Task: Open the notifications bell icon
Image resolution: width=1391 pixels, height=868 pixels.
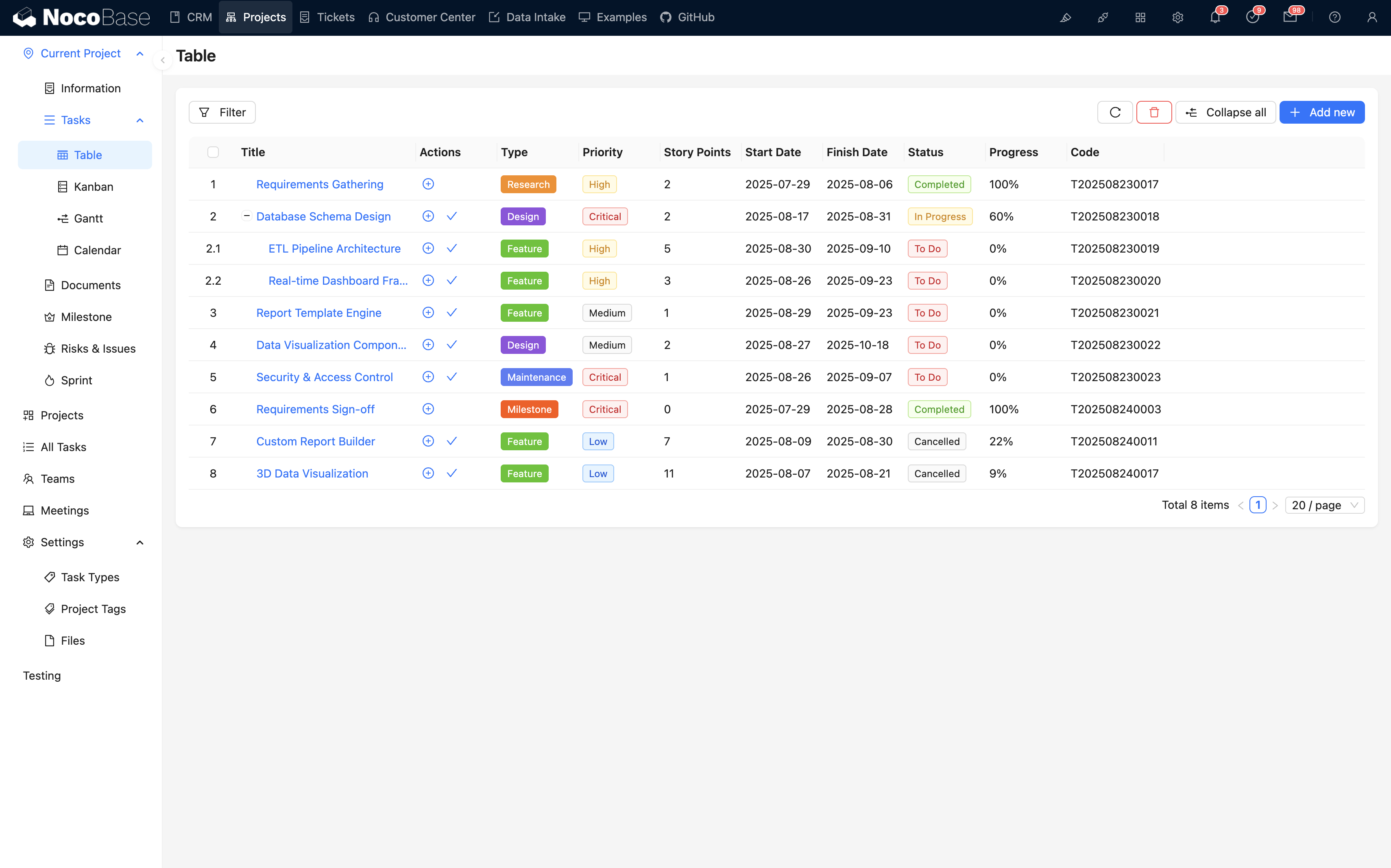Action: point(1215,17)
